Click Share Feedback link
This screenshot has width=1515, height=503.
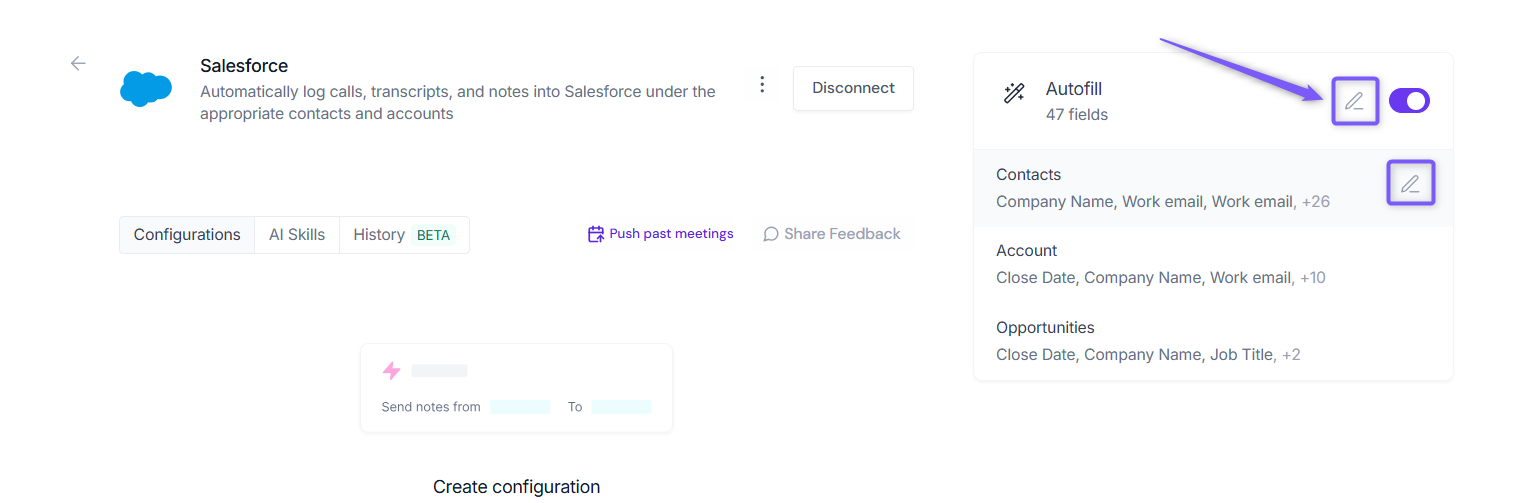coord(842,234)
